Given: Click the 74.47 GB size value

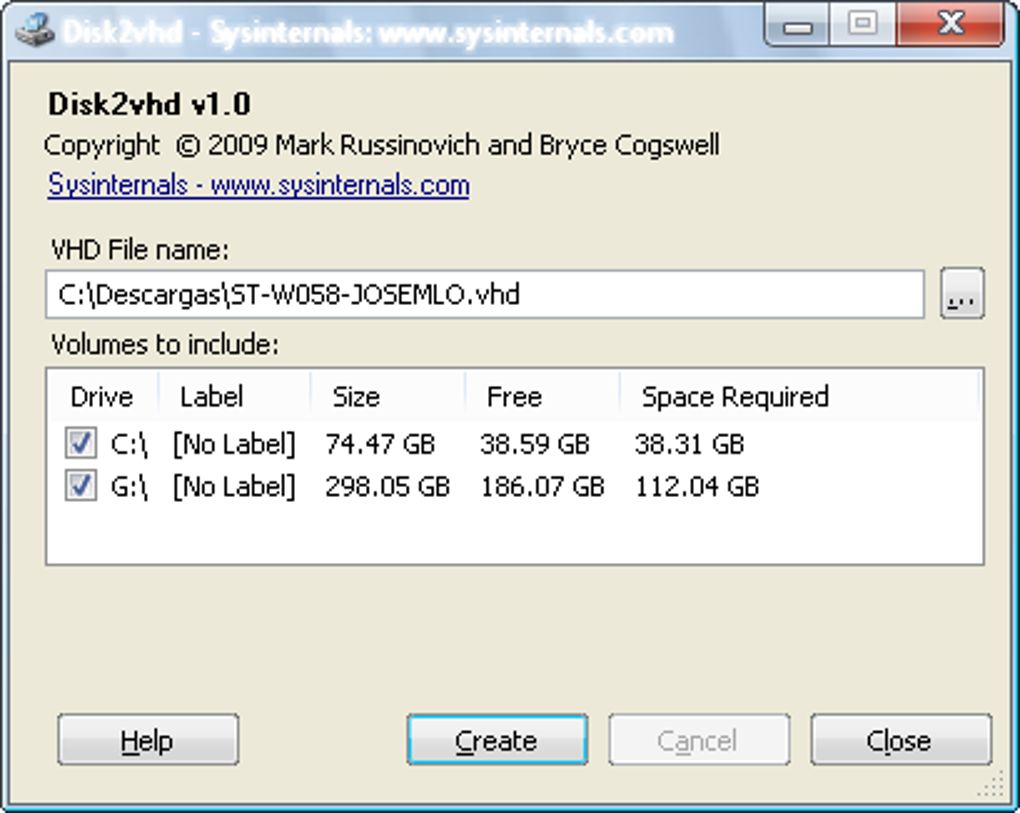Looking at the screenshot, I should click(x=380, y=445).
